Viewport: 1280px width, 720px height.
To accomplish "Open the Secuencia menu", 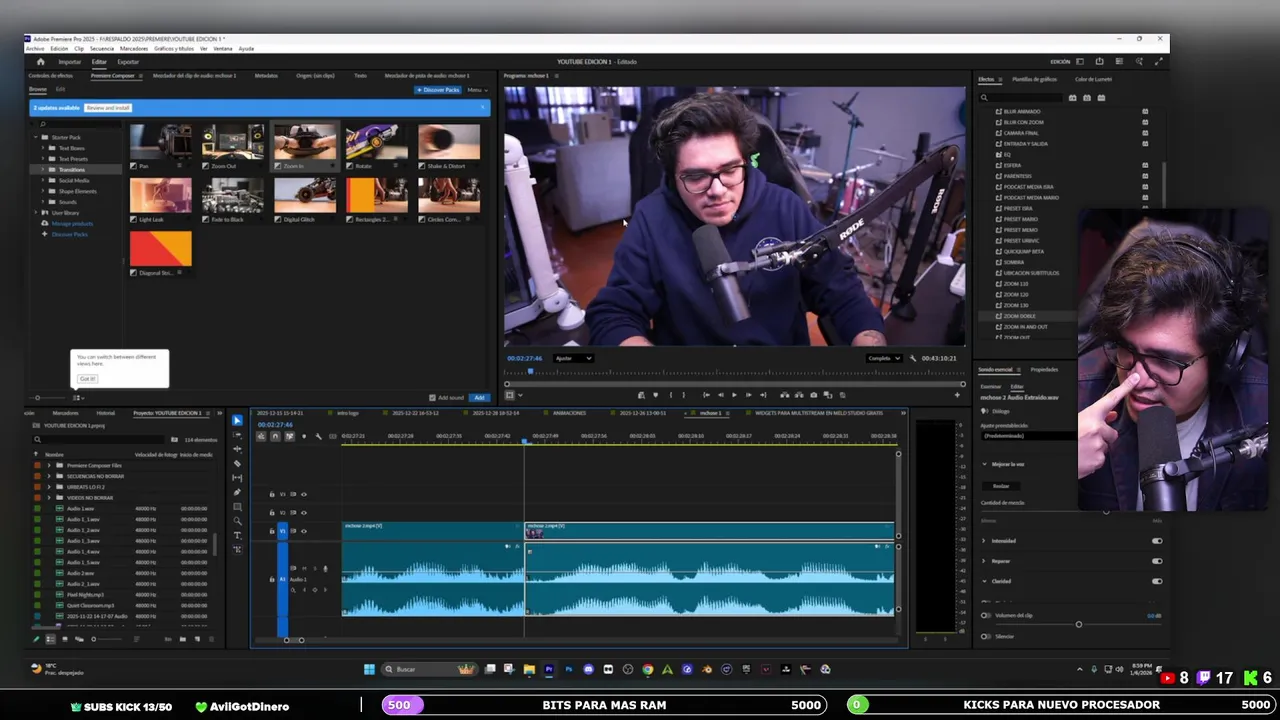I will 101,48.
